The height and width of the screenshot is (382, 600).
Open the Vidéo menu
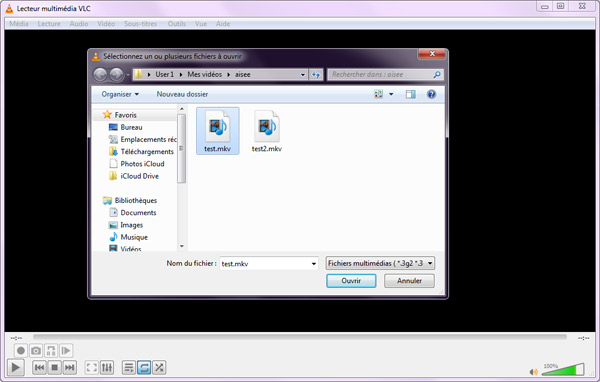click(x=106, y=24)
